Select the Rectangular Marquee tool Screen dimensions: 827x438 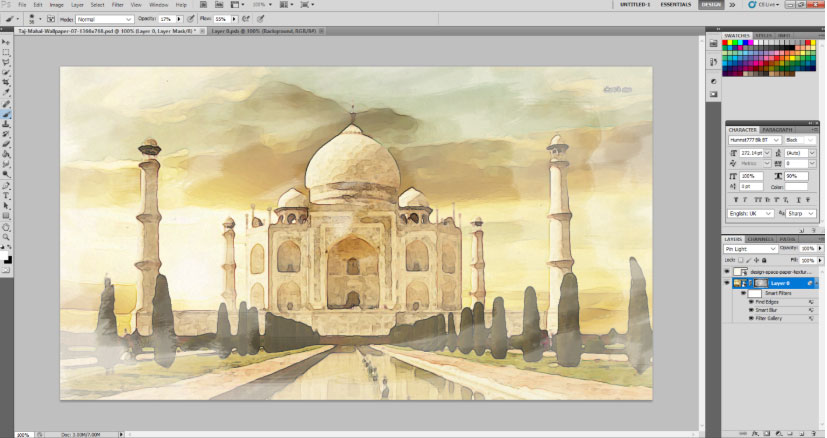tap(6, 52)
